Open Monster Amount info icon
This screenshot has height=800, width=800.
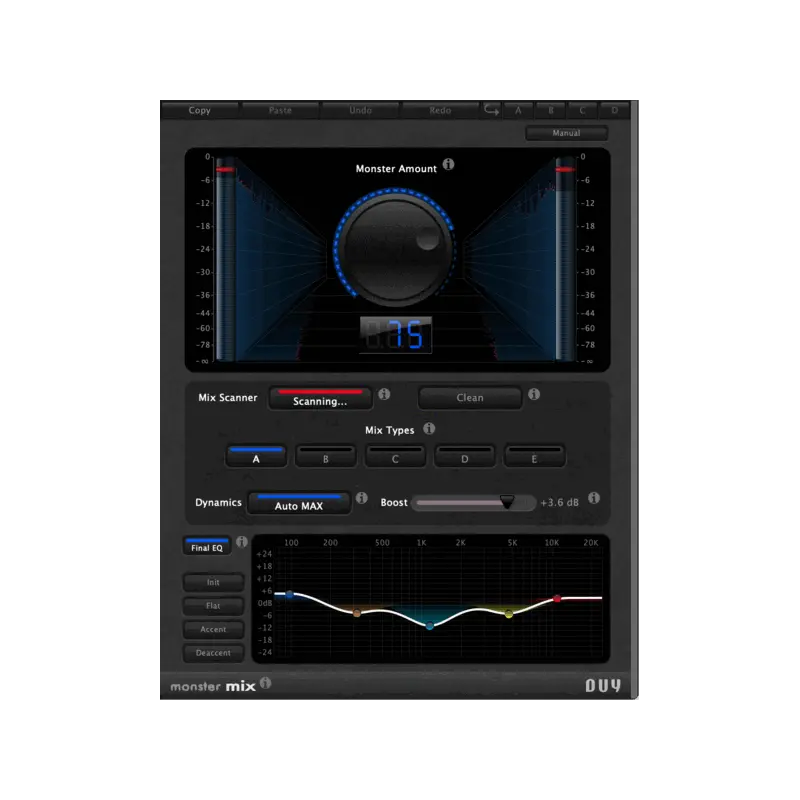(x=448, y=164)
